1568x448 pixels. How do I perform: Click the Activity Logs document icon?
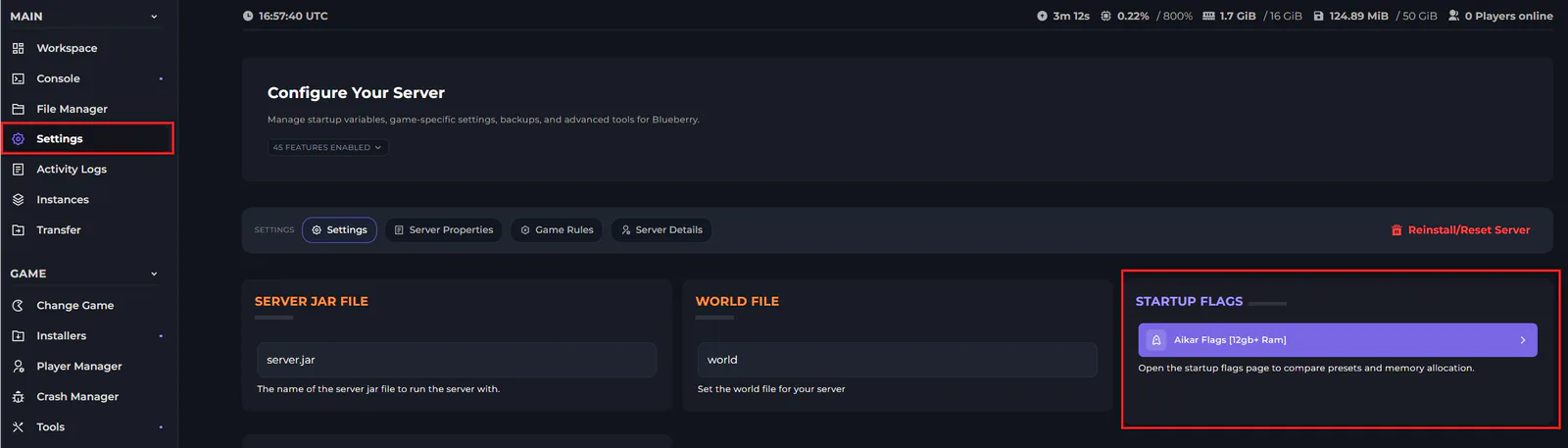(18, 170)
